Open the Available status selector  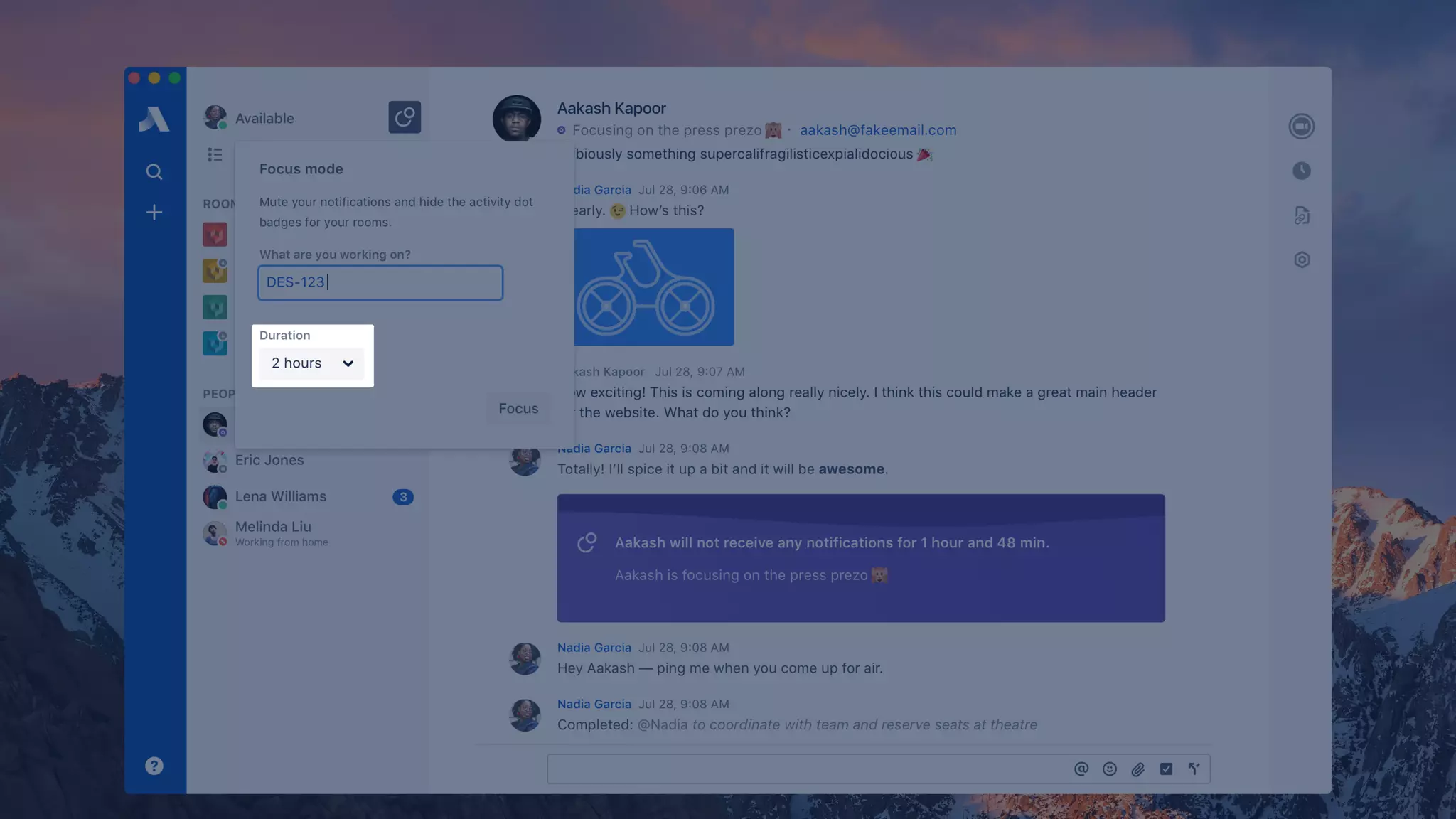(264, 118)
